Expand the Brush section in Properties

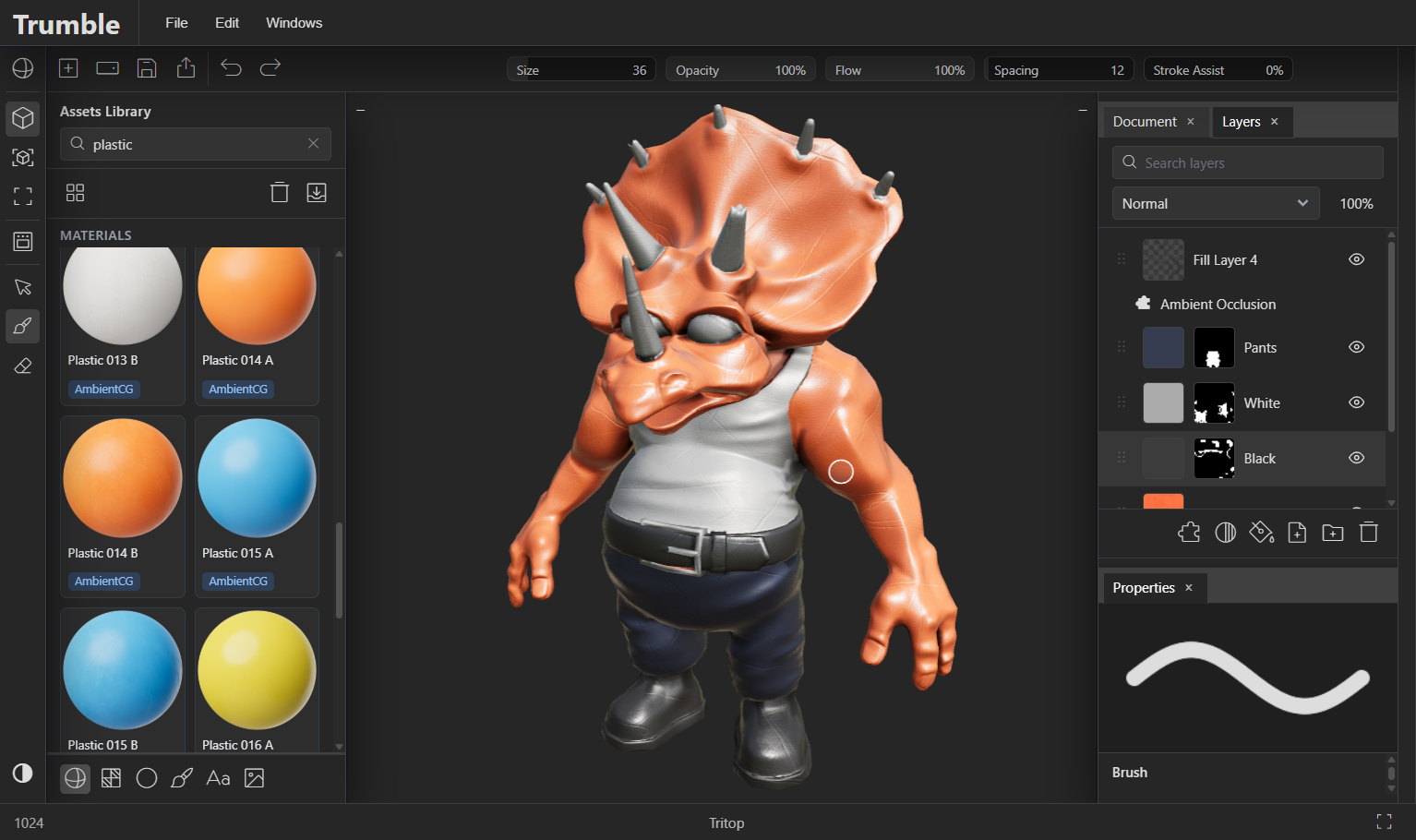1130,773
